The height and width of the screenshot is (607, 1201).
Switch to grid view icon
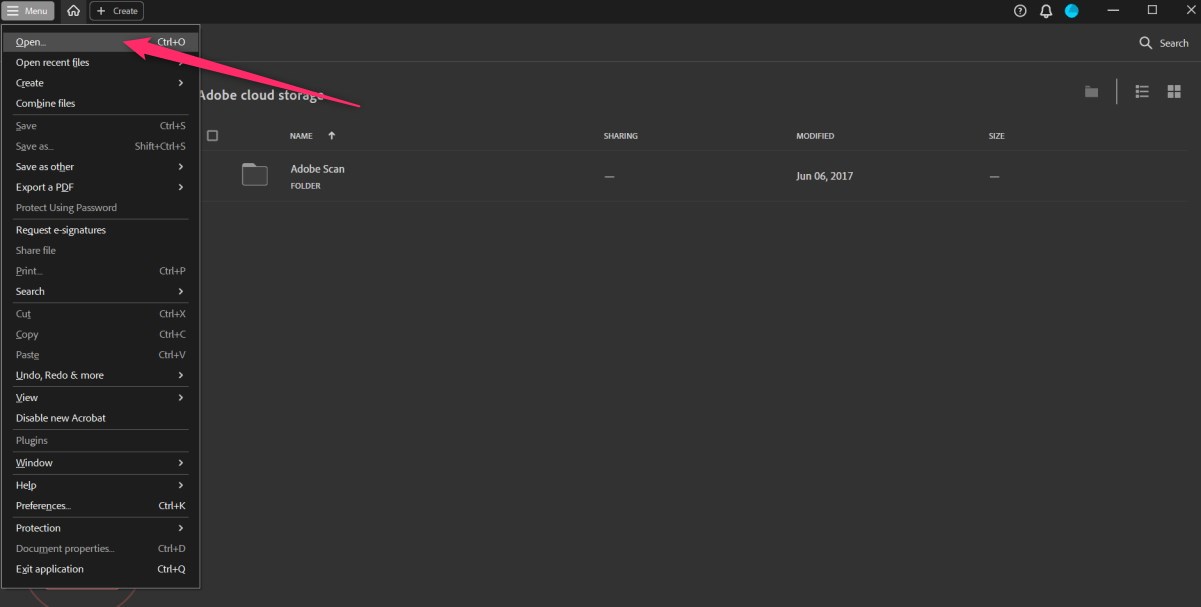point(1173,92)
